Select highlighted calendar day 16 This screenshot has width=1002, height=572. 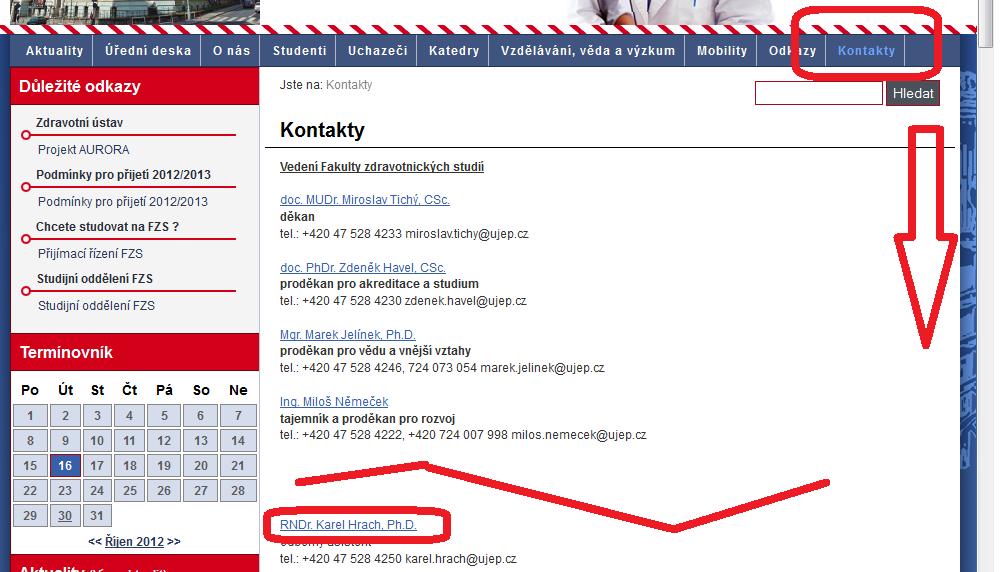point(65,465)
